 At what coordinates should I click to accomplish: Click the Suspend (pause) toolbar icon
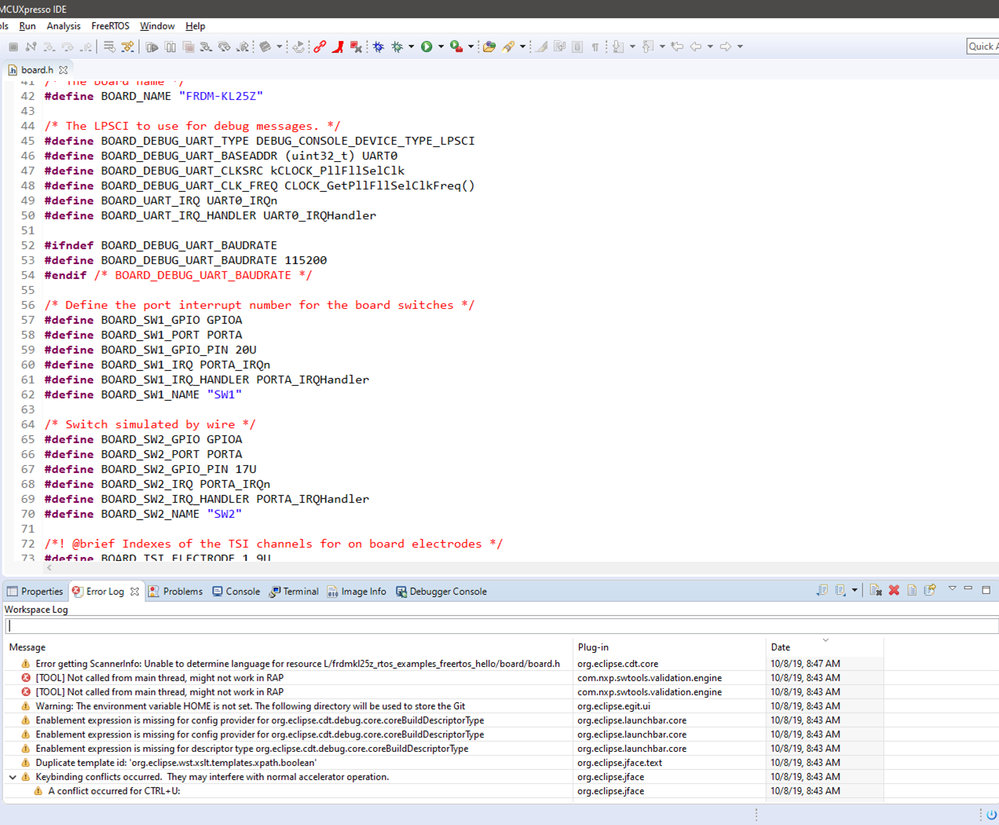(170, 47)
